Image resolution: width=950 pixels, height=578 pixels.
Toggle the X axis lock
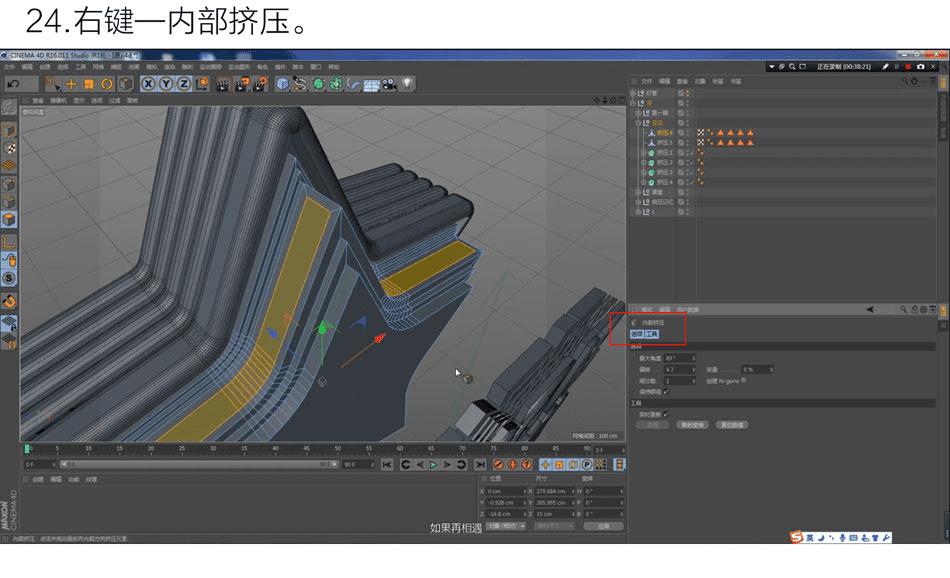point(148,84)
